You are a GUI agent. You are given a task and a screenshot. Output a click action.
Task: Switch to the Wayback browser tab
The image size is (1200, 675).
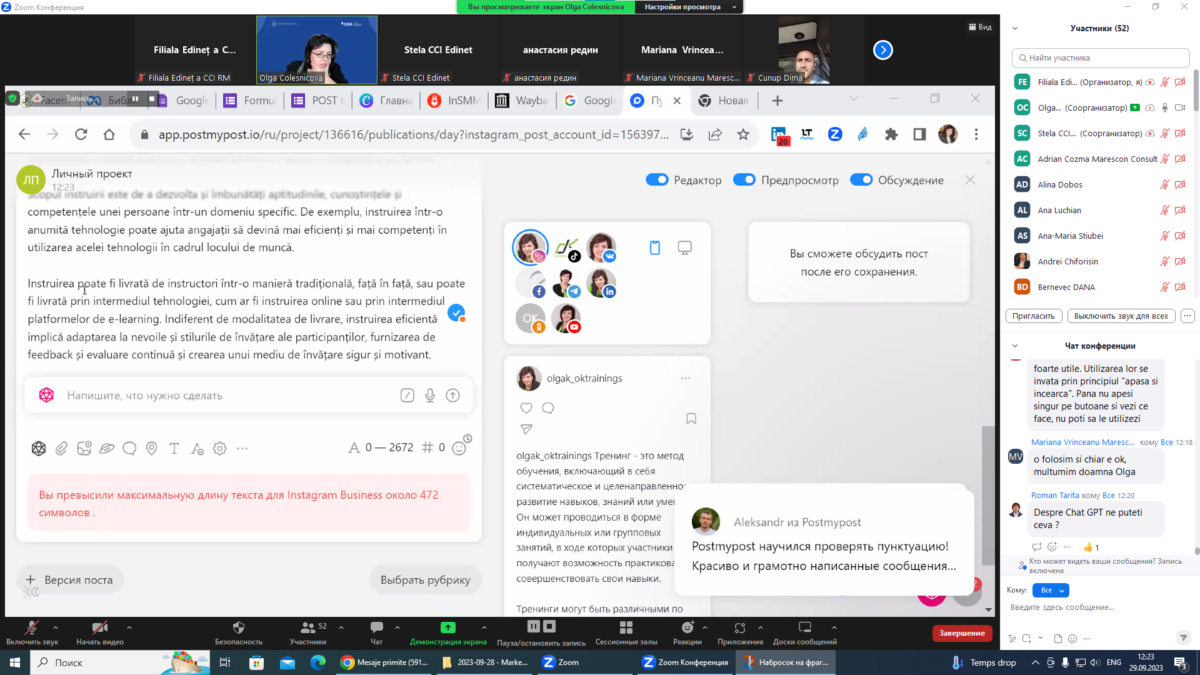[x=524, y=100]
